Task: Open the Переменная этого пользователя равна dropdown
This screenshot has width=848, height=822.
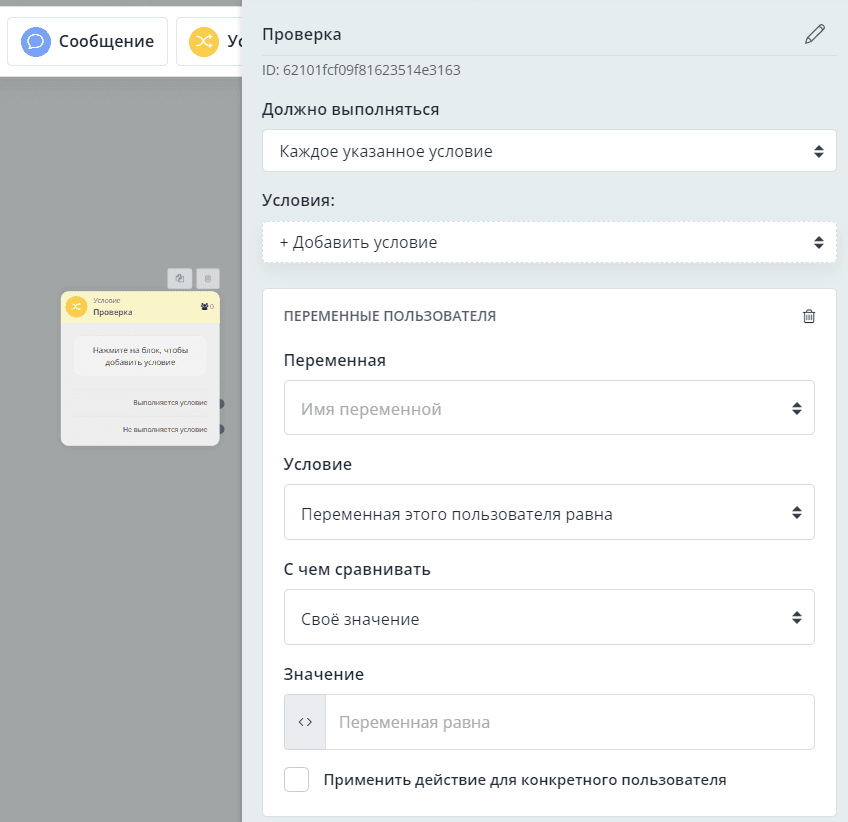Action: pyautogui.click(x=549, y=513)
